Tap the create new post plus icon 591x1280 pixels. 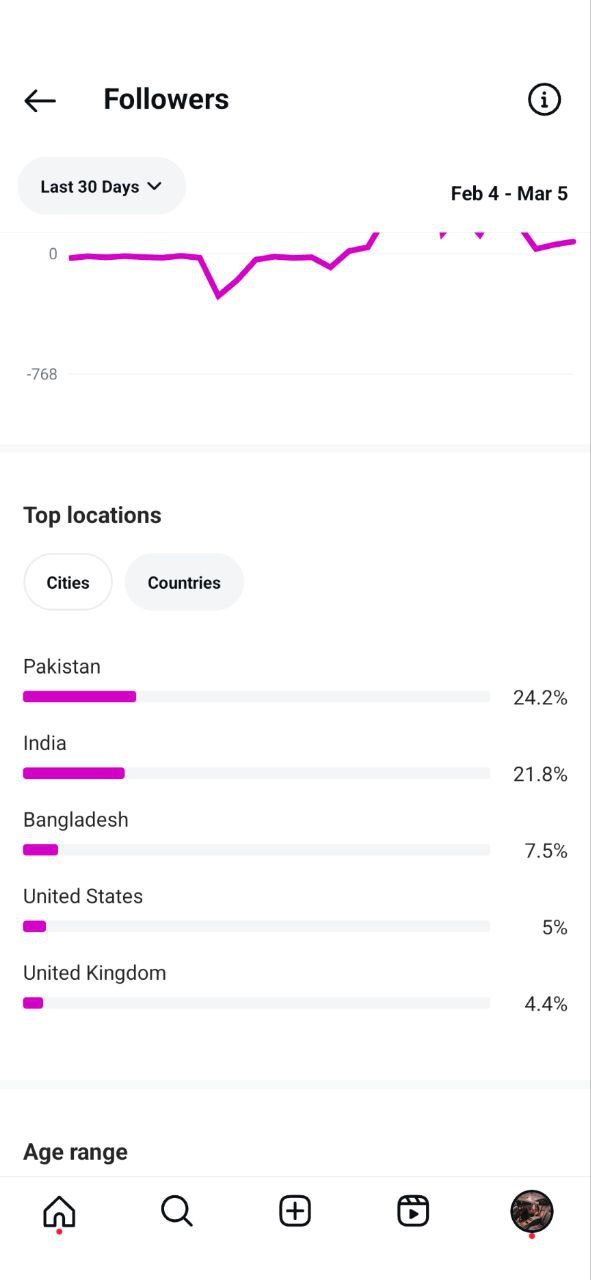295,1211
